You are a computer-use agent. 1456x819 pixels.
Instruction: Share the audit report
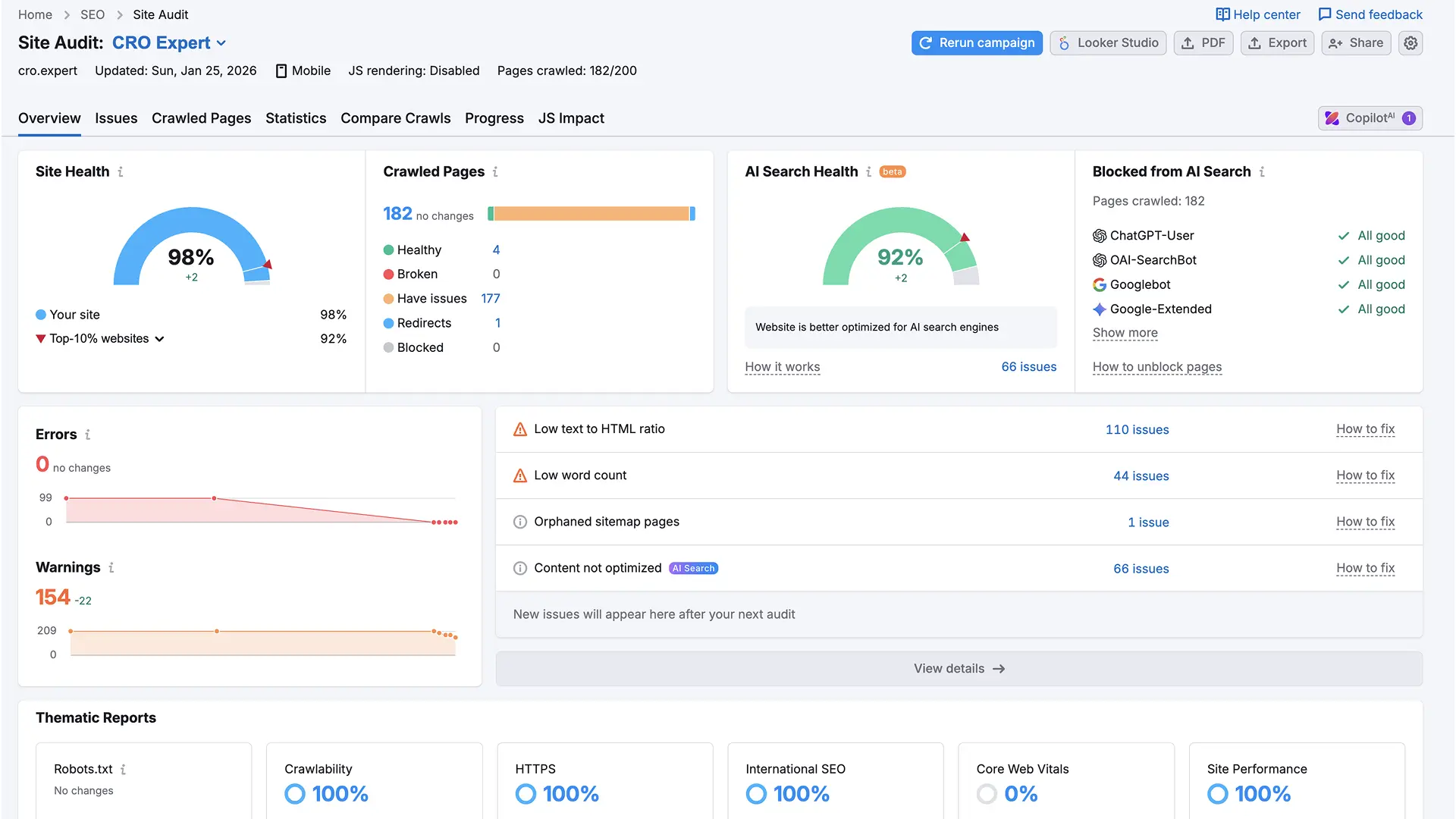(1356, 43)
